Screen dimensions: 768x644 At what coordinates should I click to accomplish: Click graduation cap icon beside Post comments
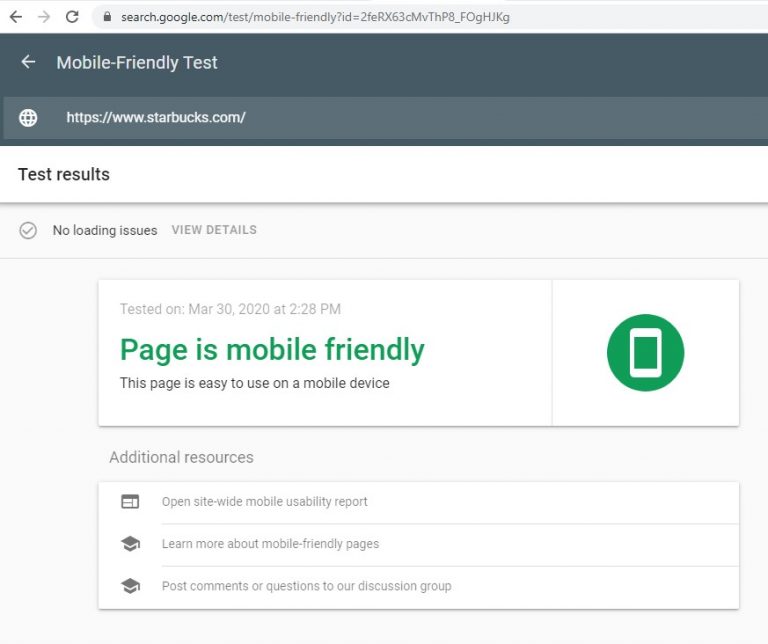click(x=130, y=586)
